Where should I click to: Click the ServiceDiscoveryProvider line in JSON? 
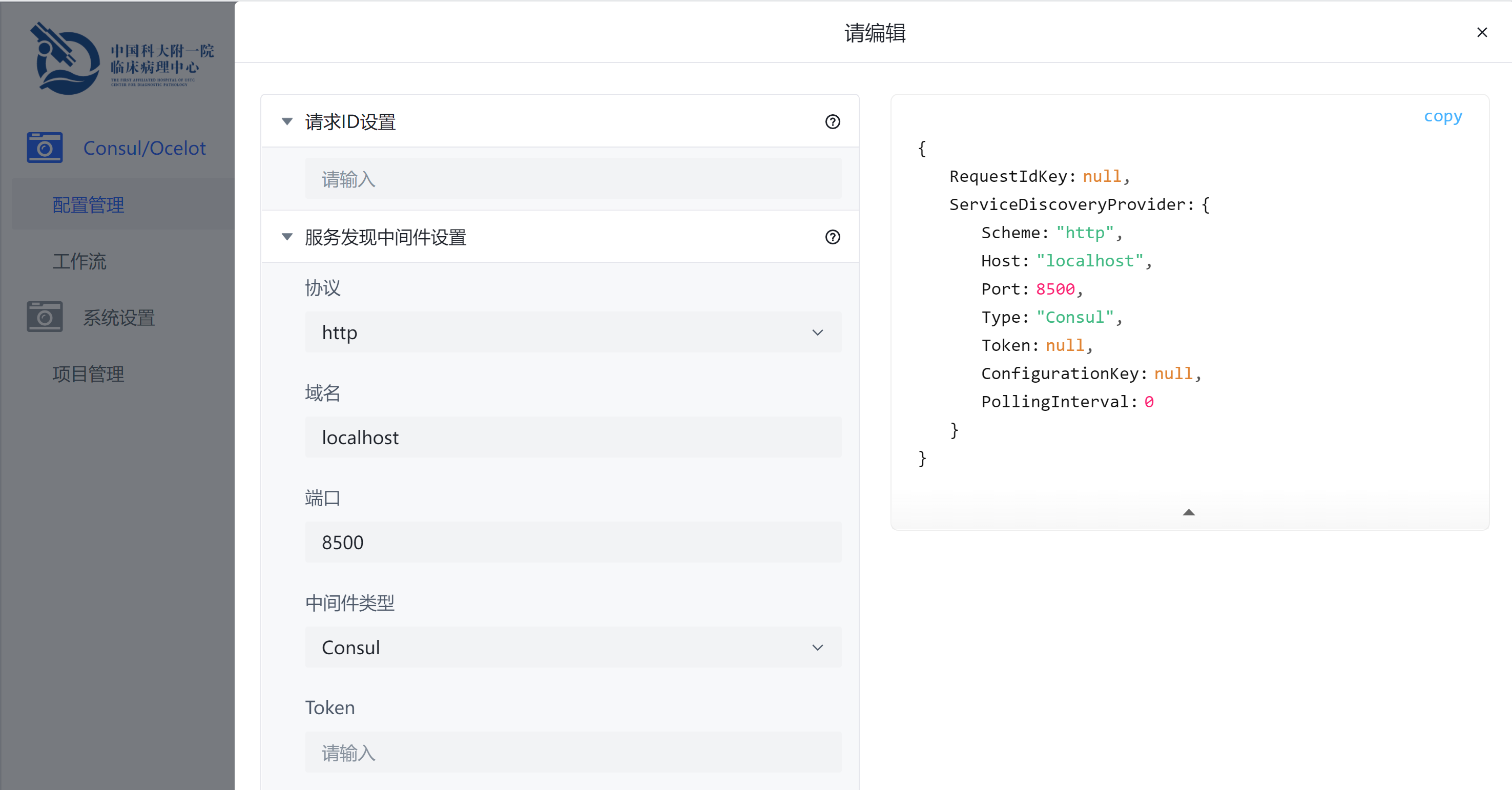1080,204
